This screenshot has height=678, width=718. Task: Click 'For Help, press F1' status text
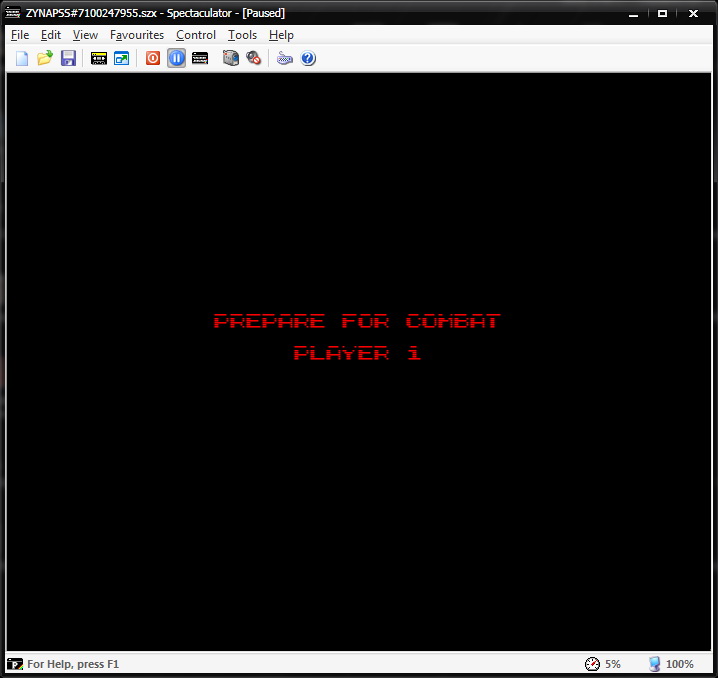click(x=73, y=664)
